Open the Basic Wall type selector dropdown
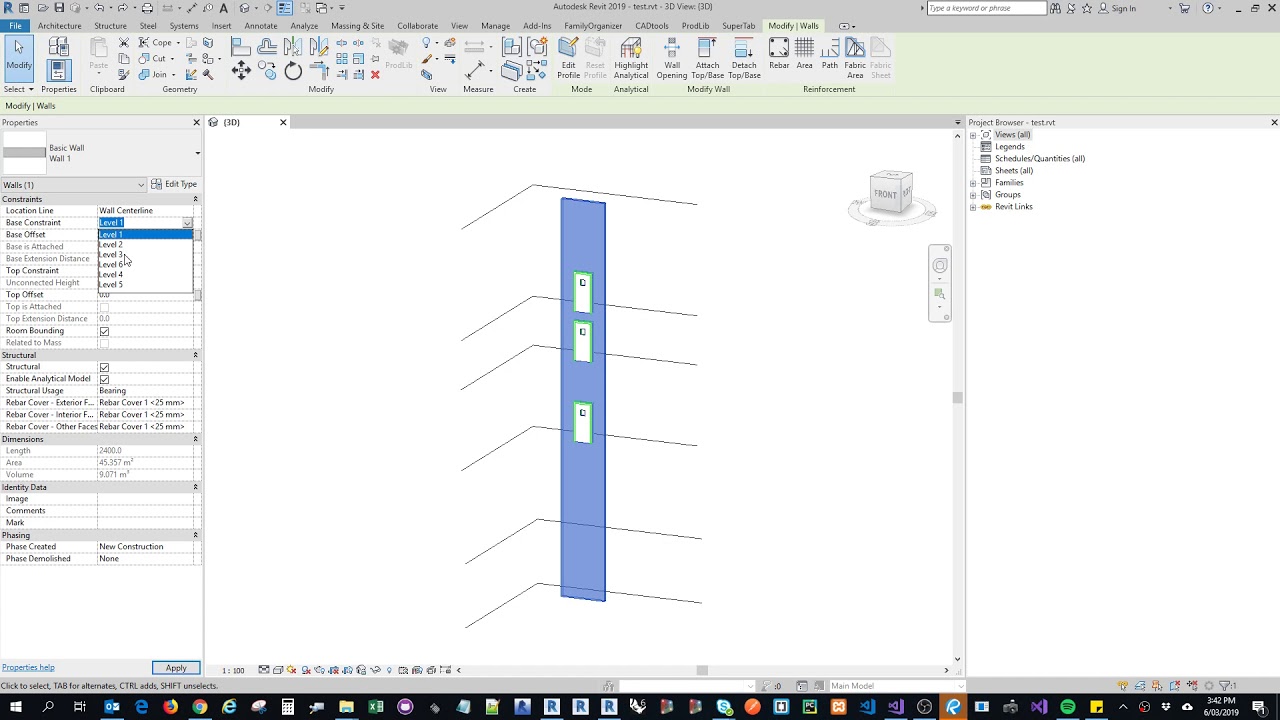The image size is (1280, 720). 197,153
